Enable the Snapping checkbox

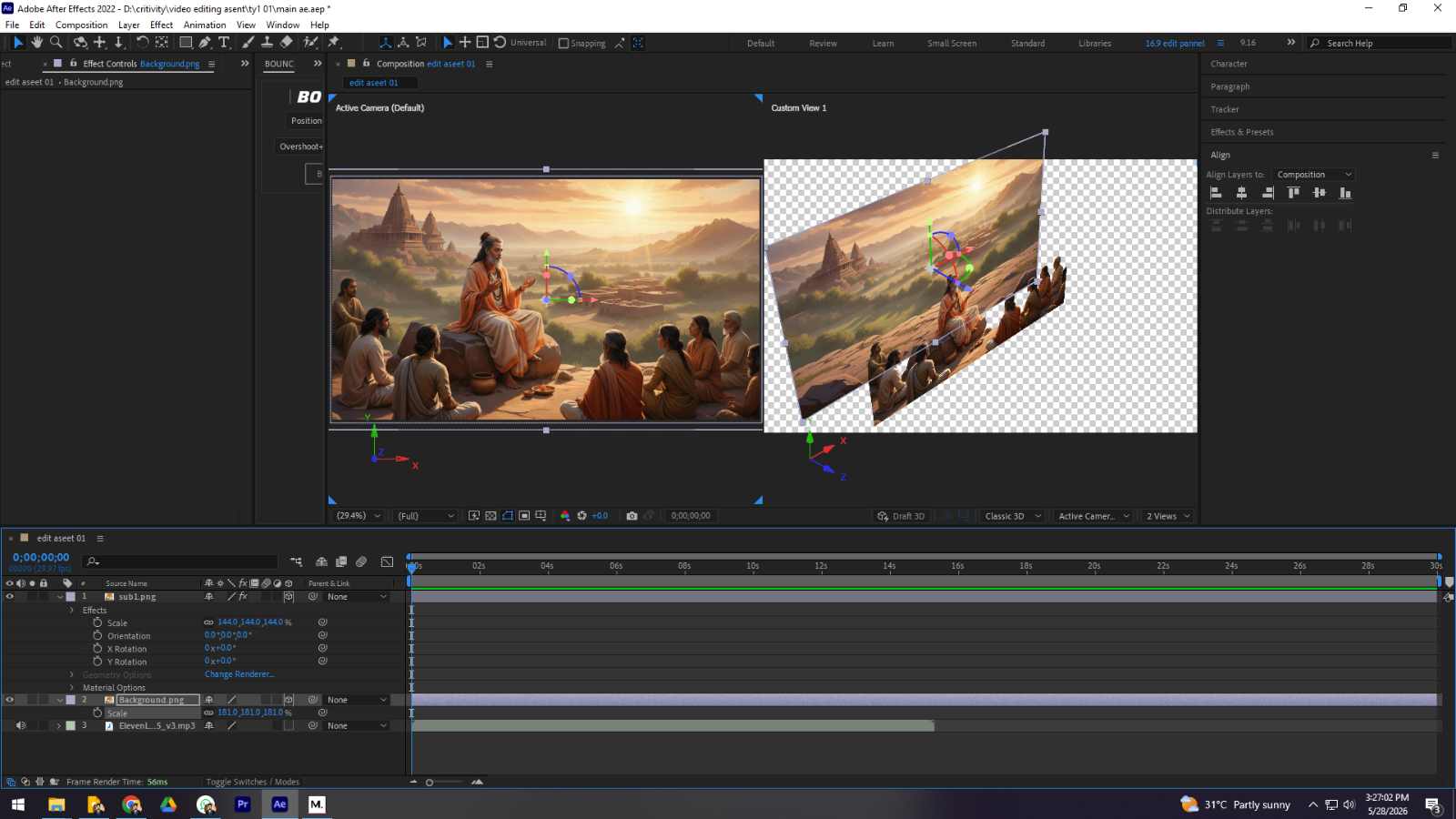coord(563,43)
